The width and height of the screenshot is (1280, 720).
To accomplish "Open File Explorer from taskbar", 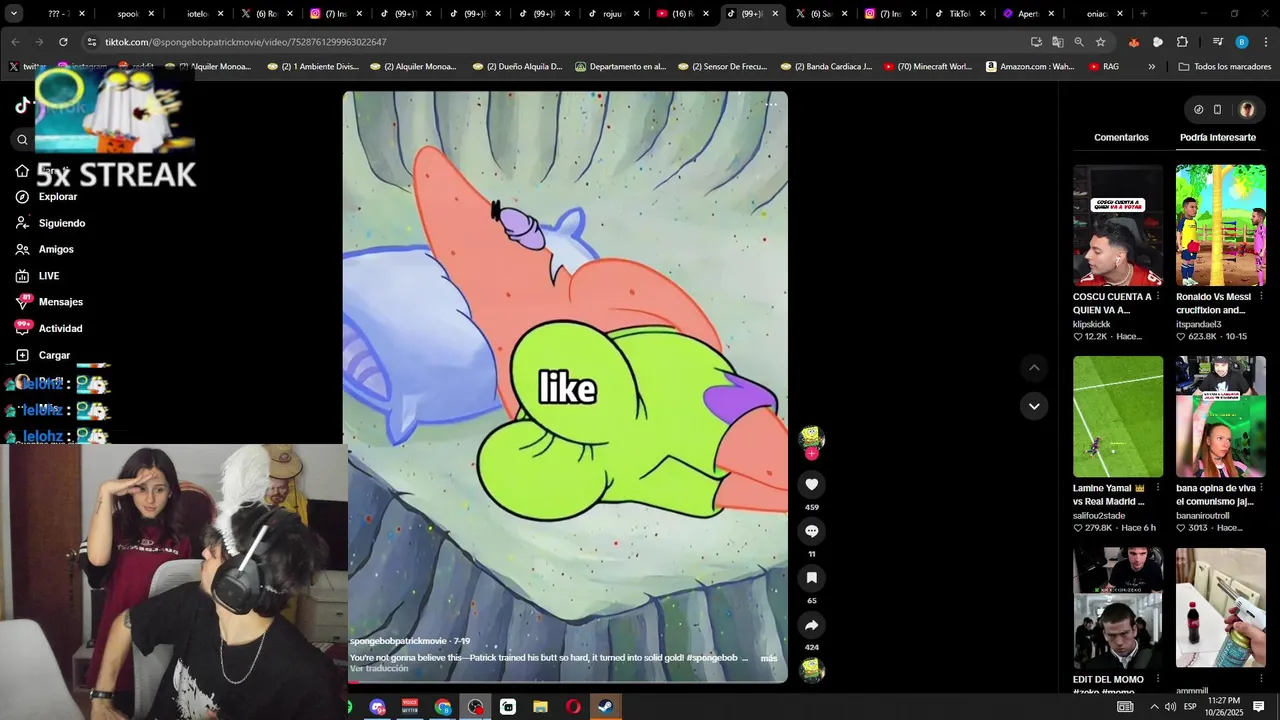I will point(540,707).
